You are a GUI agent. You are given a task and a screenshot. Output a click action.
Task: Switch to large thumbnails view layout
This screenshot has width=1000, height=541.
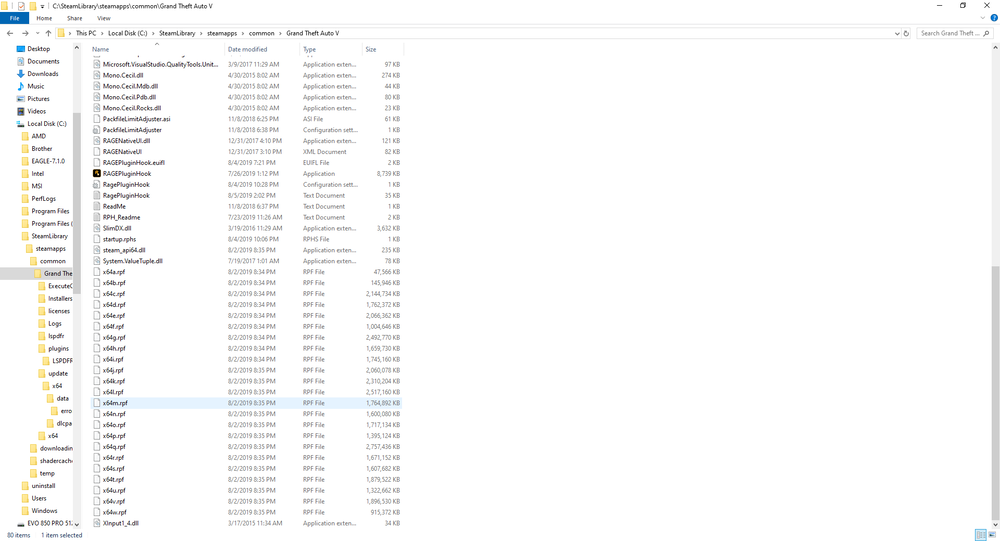992,535
